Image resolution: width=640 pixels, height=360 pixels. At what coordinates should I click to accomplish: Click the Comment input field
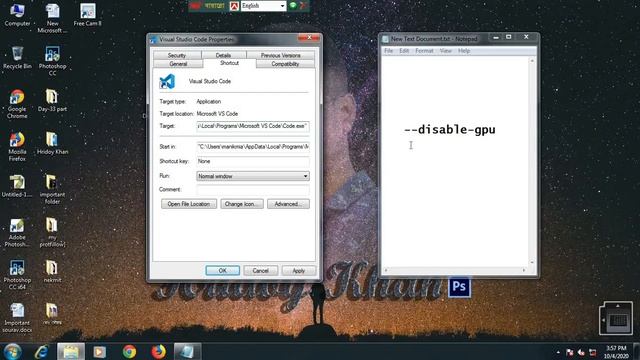coord(253,189)
